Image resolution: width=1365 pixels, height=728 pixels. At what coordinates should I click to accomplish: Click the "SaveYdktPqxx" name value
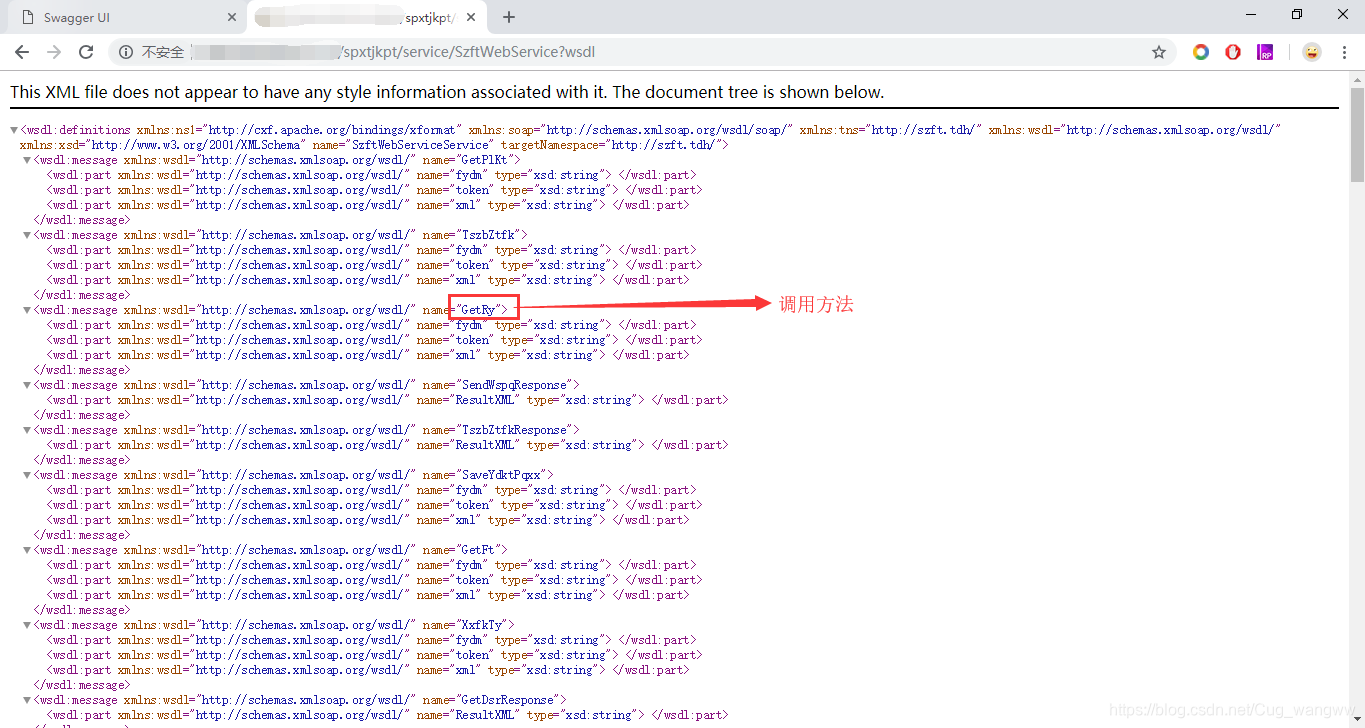pyautogui.click(x=502, y=475)
